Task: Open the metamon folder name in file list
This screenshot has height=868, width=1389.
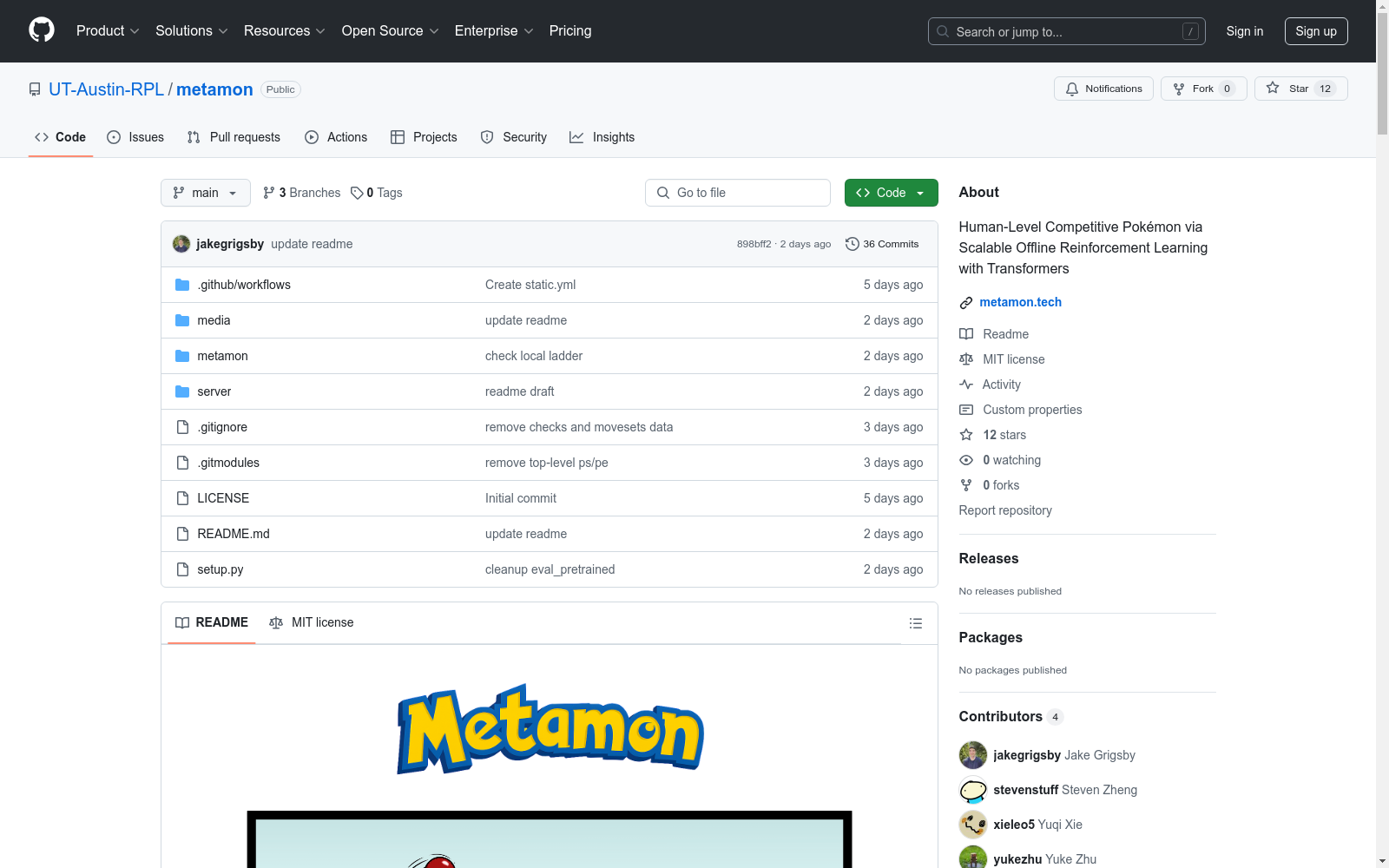Action: pos(222,356)
